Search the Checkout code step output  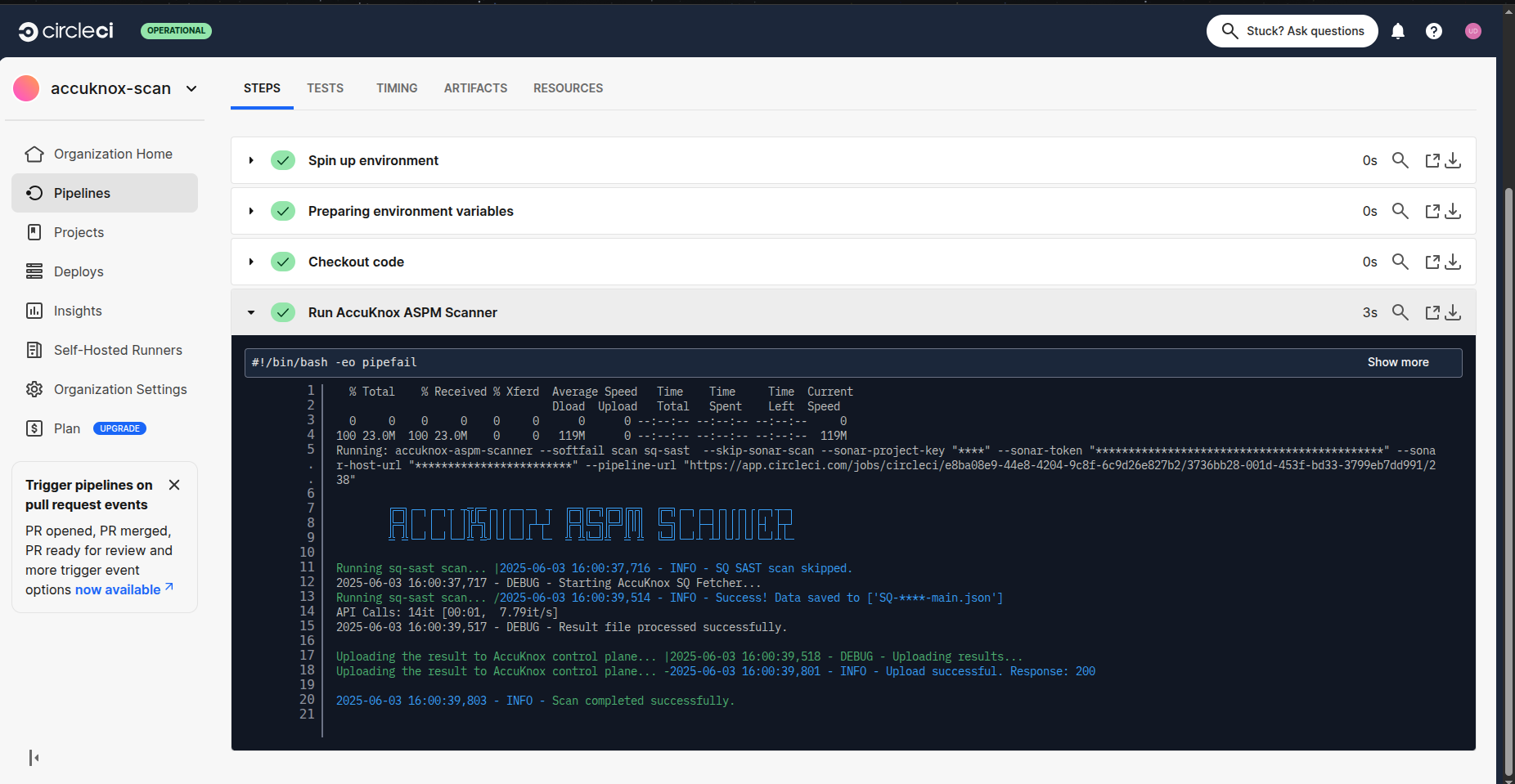click(x=1400, y=262)
